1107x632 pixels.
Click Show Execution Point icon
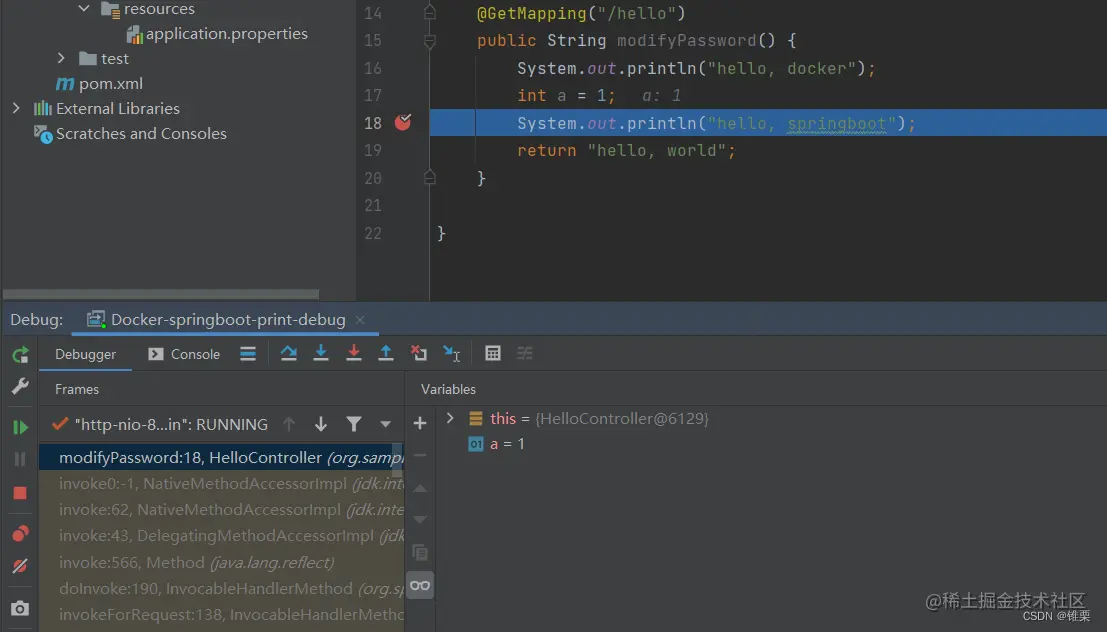click(x=248, y=354)
